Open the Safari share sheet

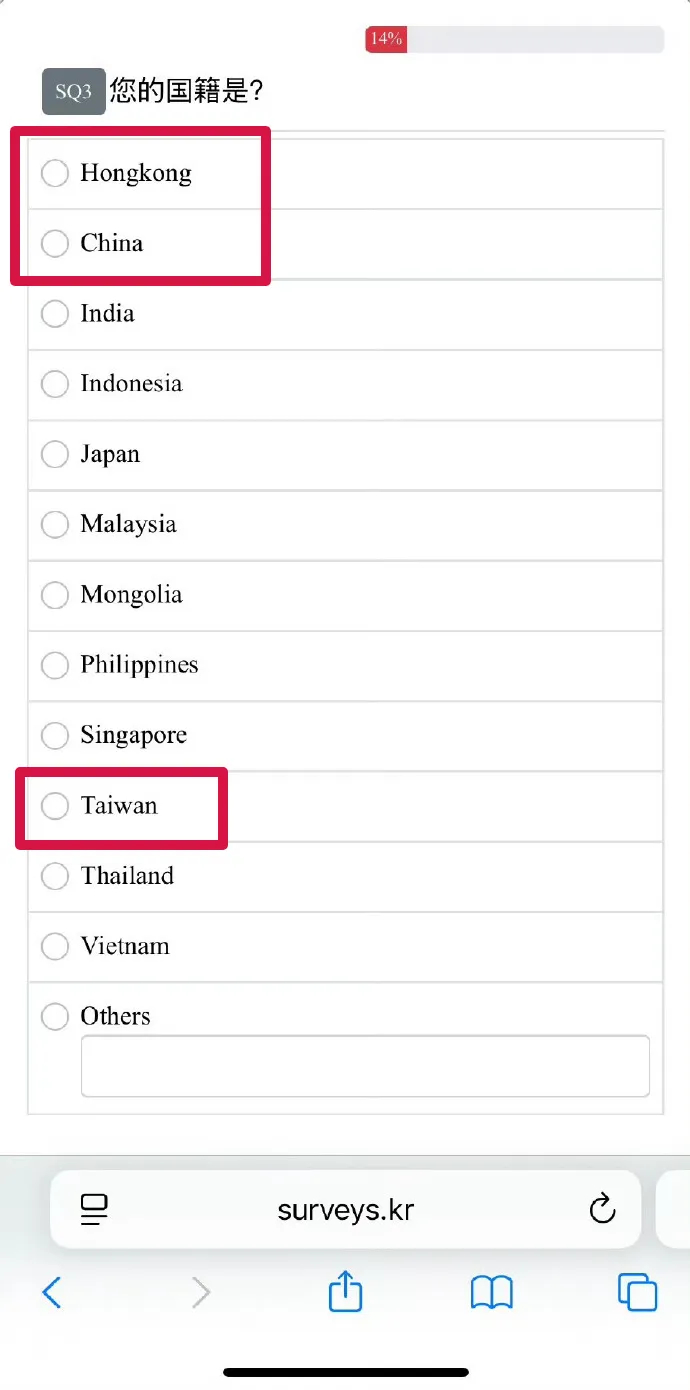coord(345,1291)
